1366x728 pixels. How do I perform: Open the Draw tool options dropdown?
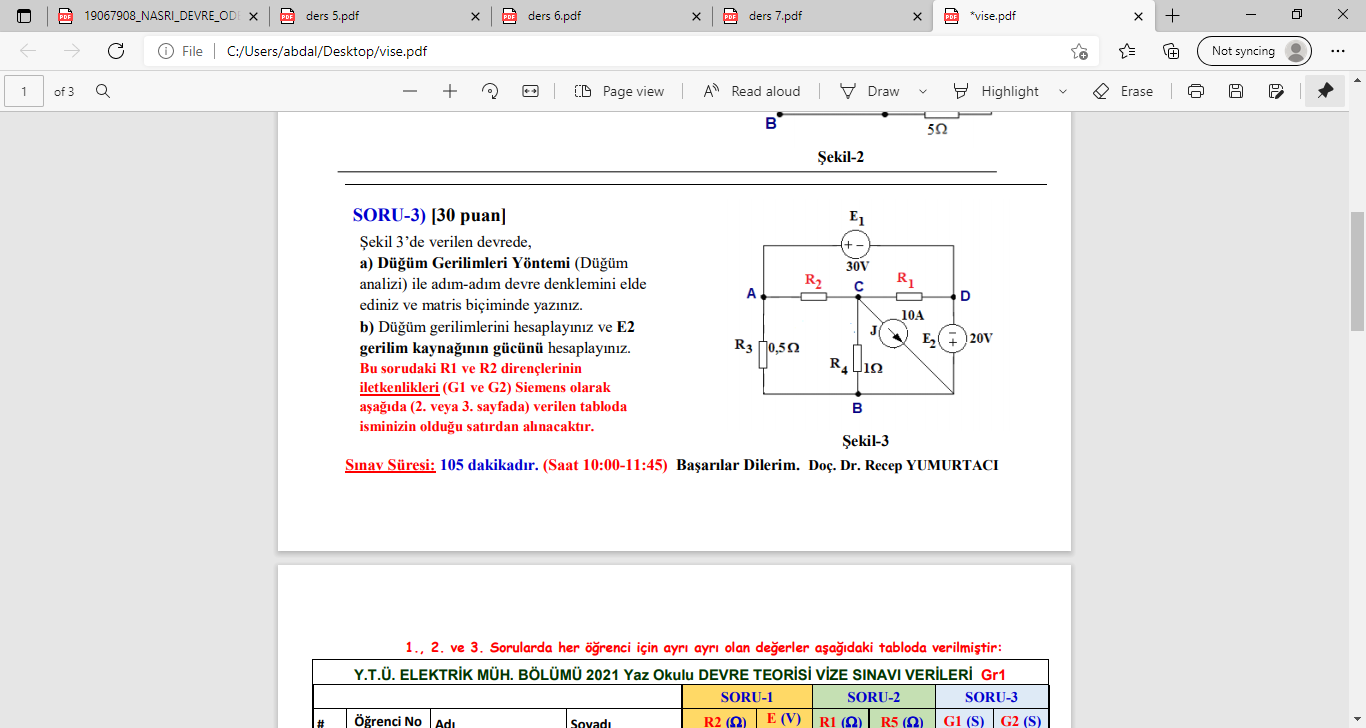922,90
